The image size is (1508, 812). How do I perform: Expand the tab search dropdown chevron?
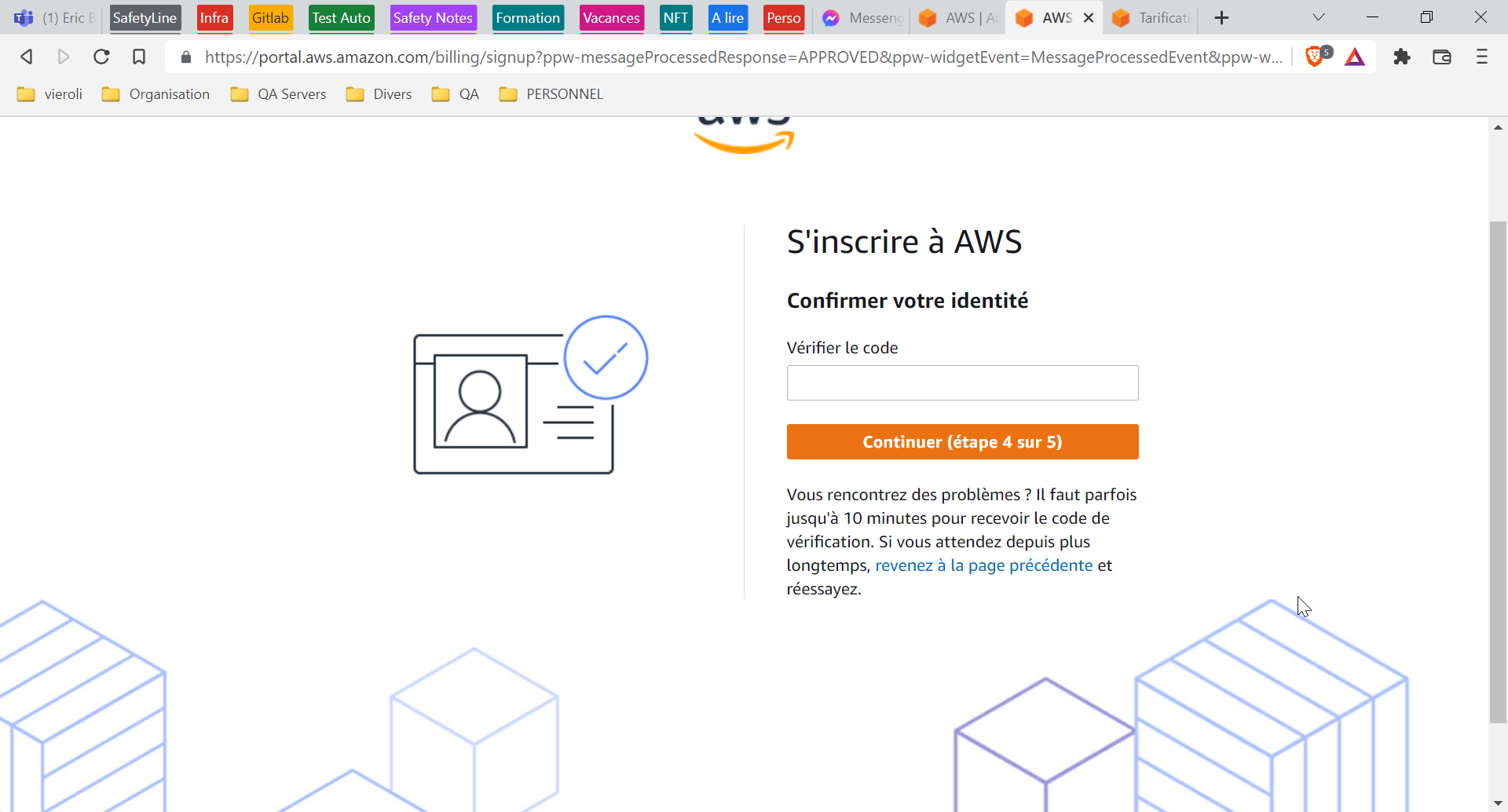click(1319, 18)
